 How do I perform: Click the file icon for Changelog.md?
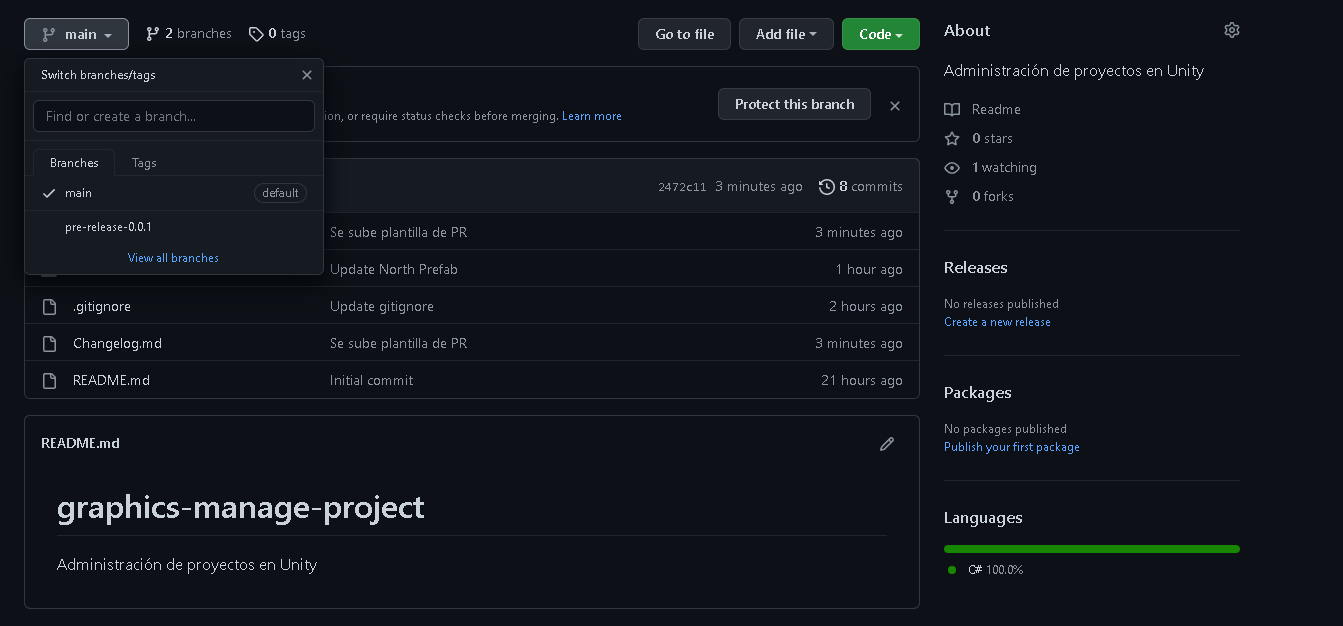coord(50,344)
